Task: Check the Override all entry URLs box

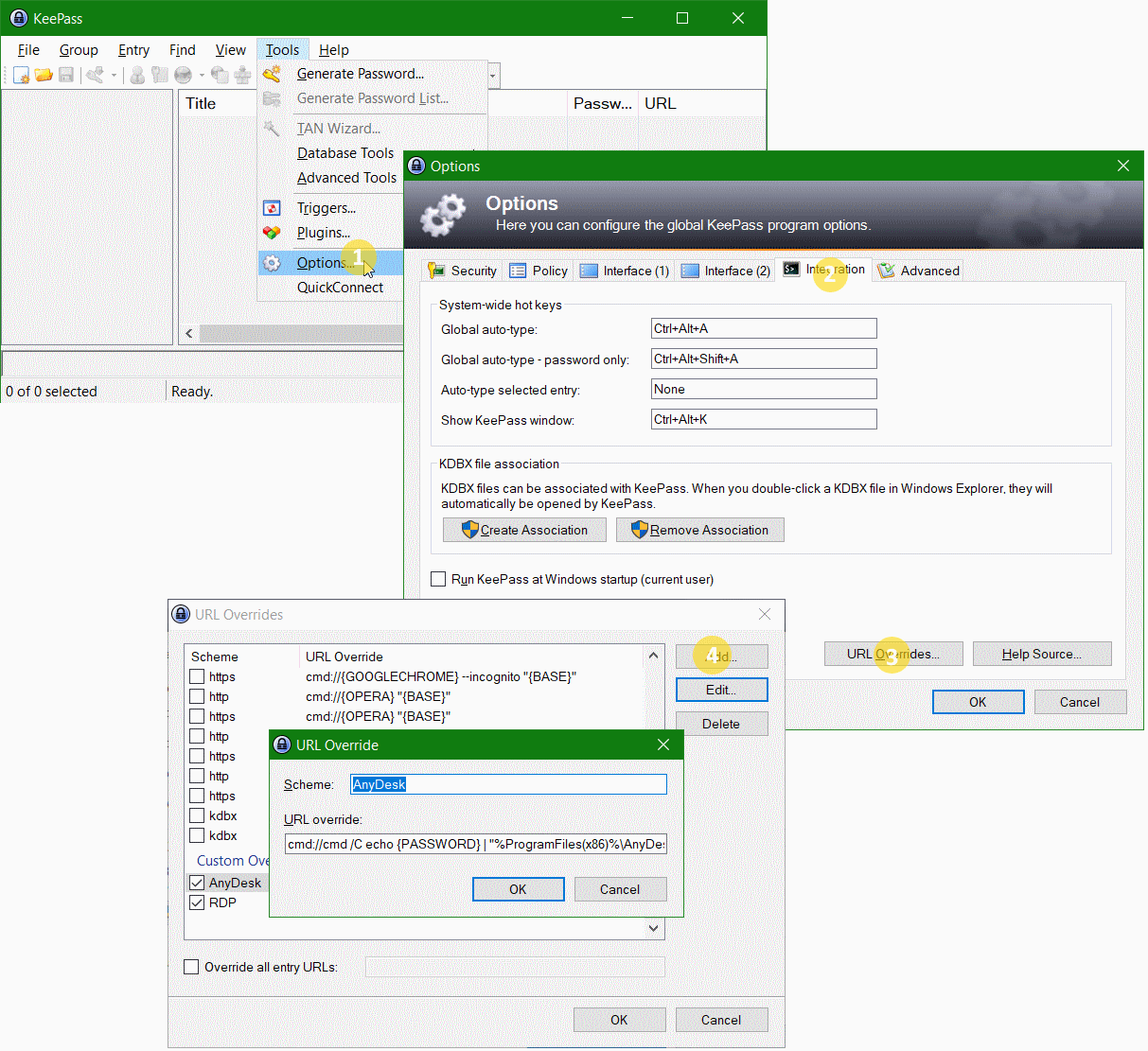Action: click(191, 967)
